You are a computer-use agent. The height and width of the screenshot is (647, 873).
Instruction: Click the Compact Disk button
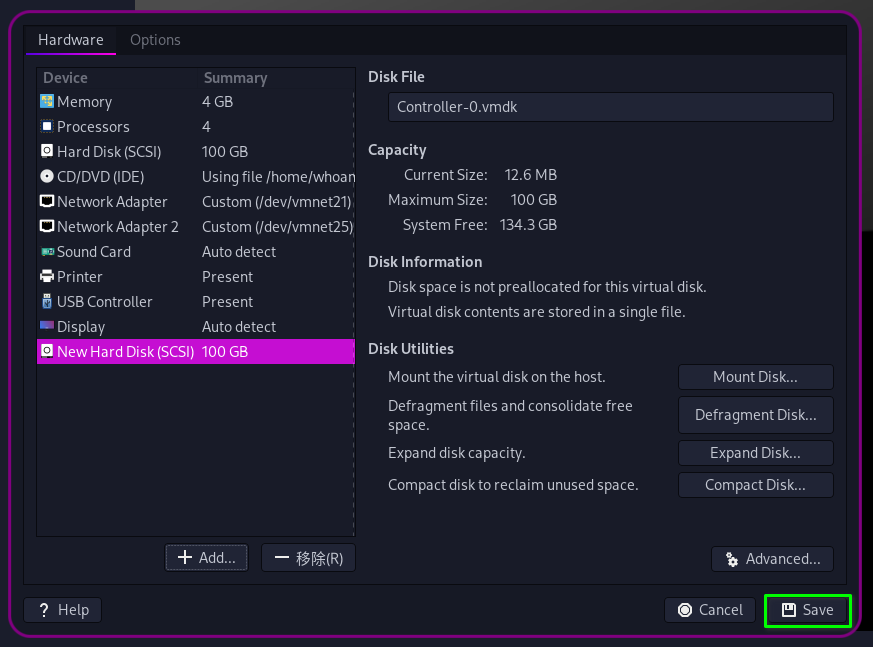tap(755, 485)
